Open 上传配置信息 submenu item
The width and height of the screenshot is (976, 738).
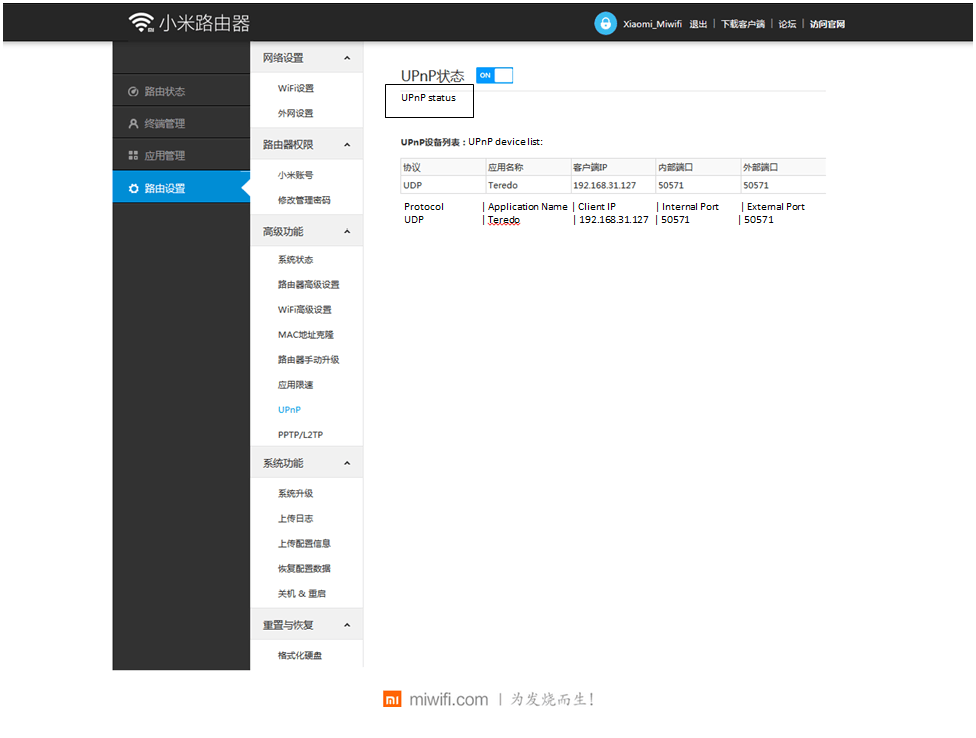pyautogui.click(x=304, y=543)
